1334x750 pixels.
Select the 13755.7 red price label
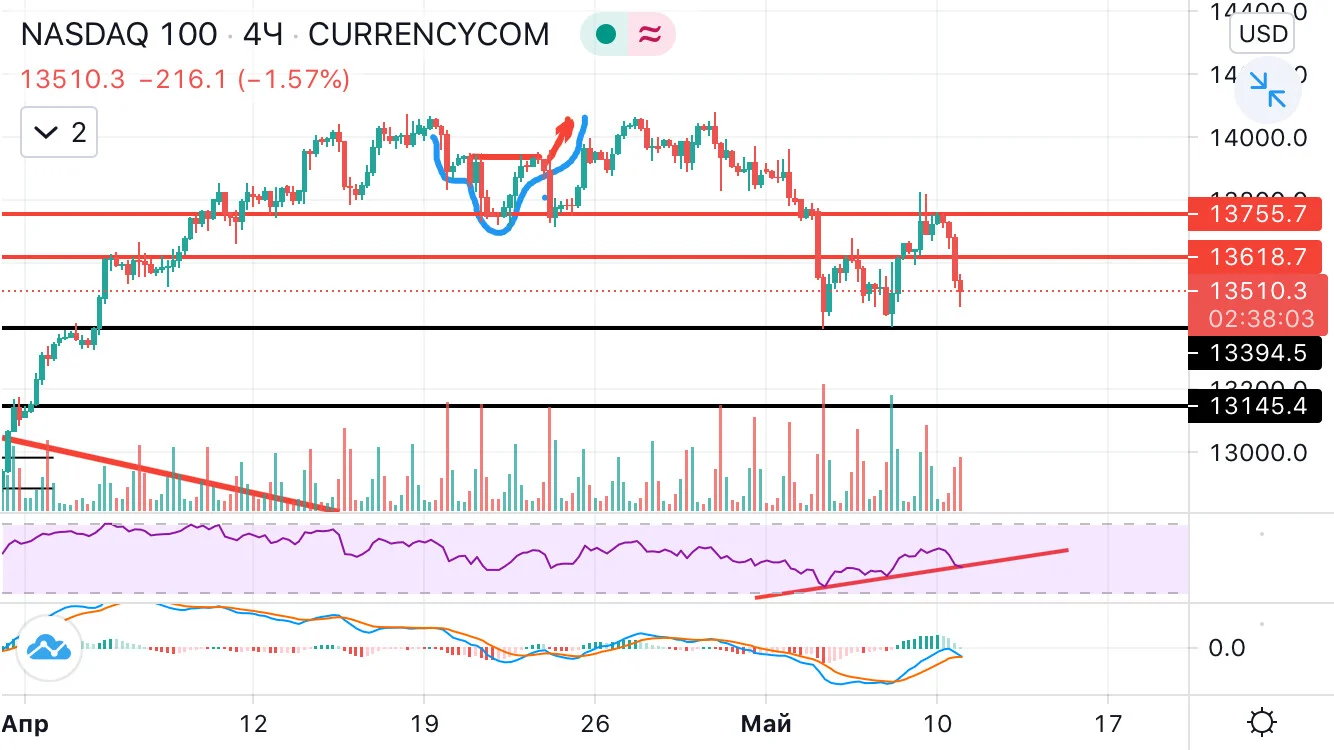point(1257,214)
